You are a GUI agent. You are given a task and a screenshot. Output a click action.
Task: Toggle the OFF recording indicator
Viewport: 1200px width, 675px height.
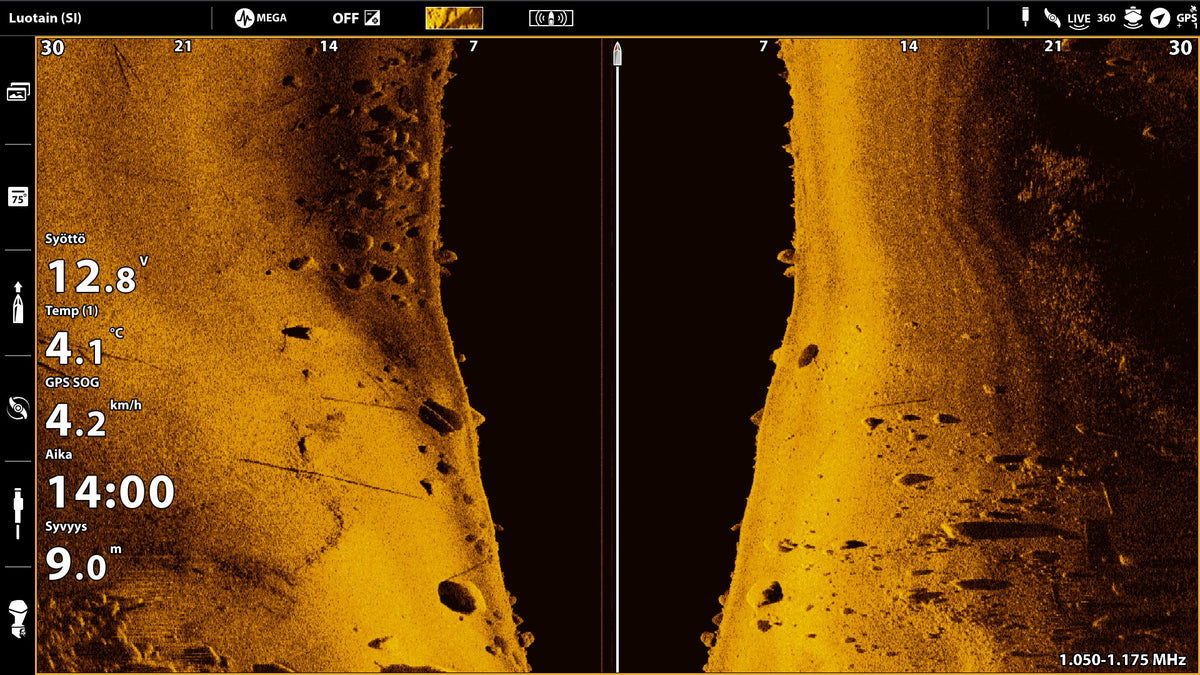(x=356, y=18)
